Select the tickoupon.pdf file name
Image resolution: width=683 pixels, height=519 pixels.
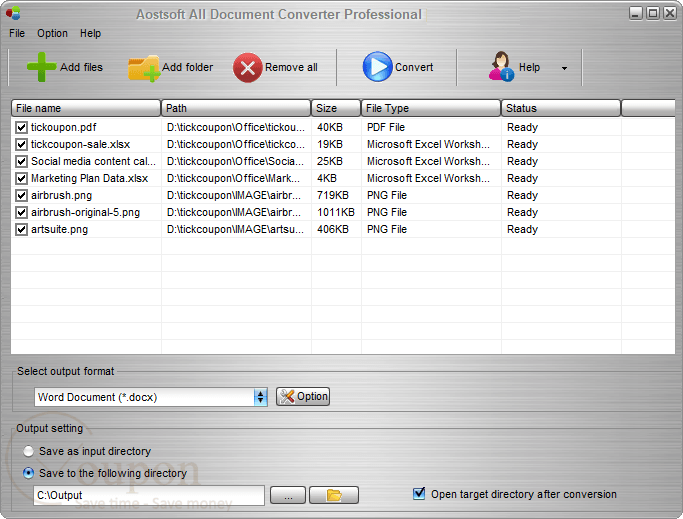(64, 127)
